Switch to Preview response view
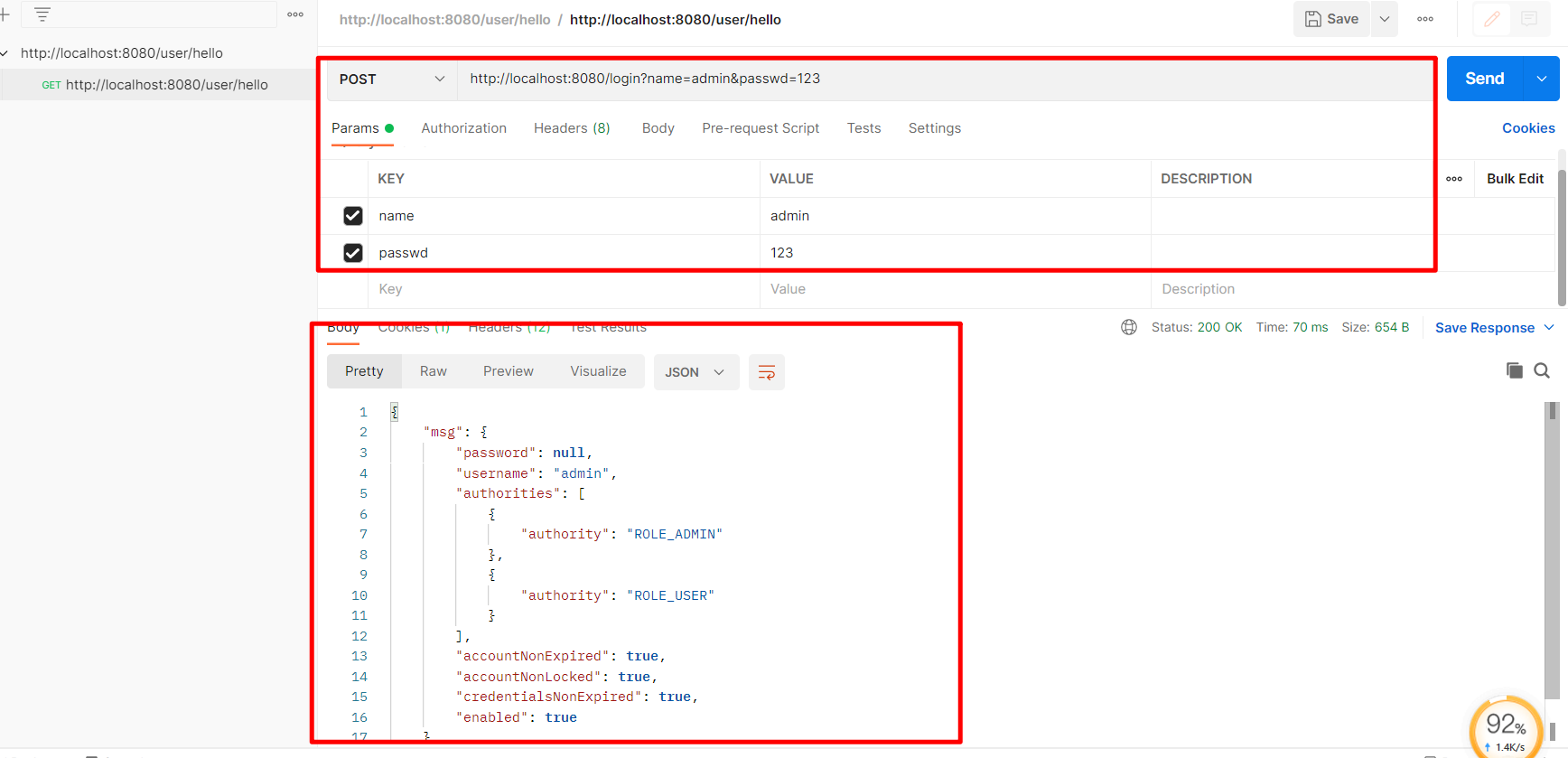1568x758 pixels. pos(509,371)
